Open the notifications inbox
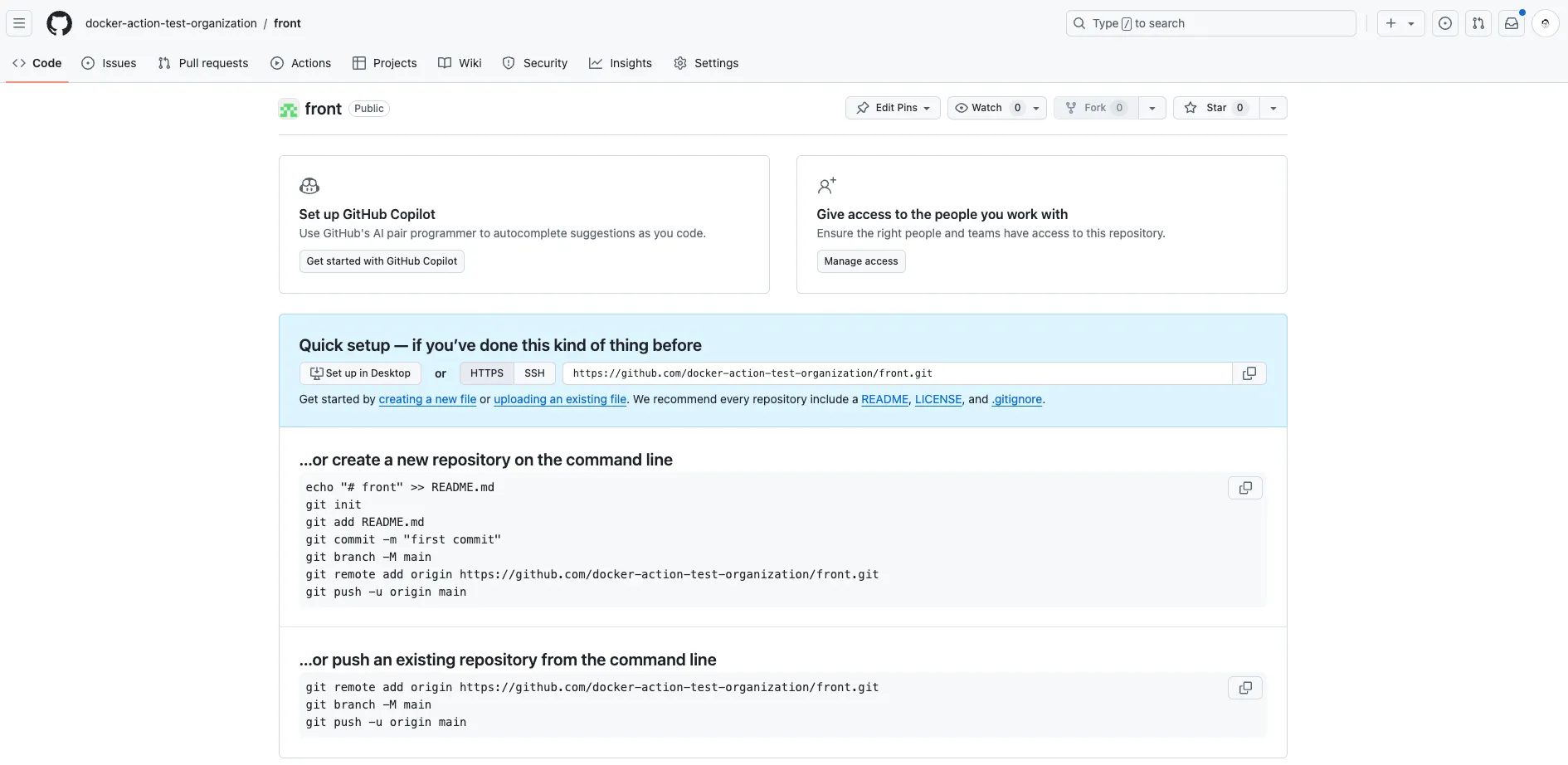Image resolution: width=1568 pixels, height=765 pixels. (1512, 23)
